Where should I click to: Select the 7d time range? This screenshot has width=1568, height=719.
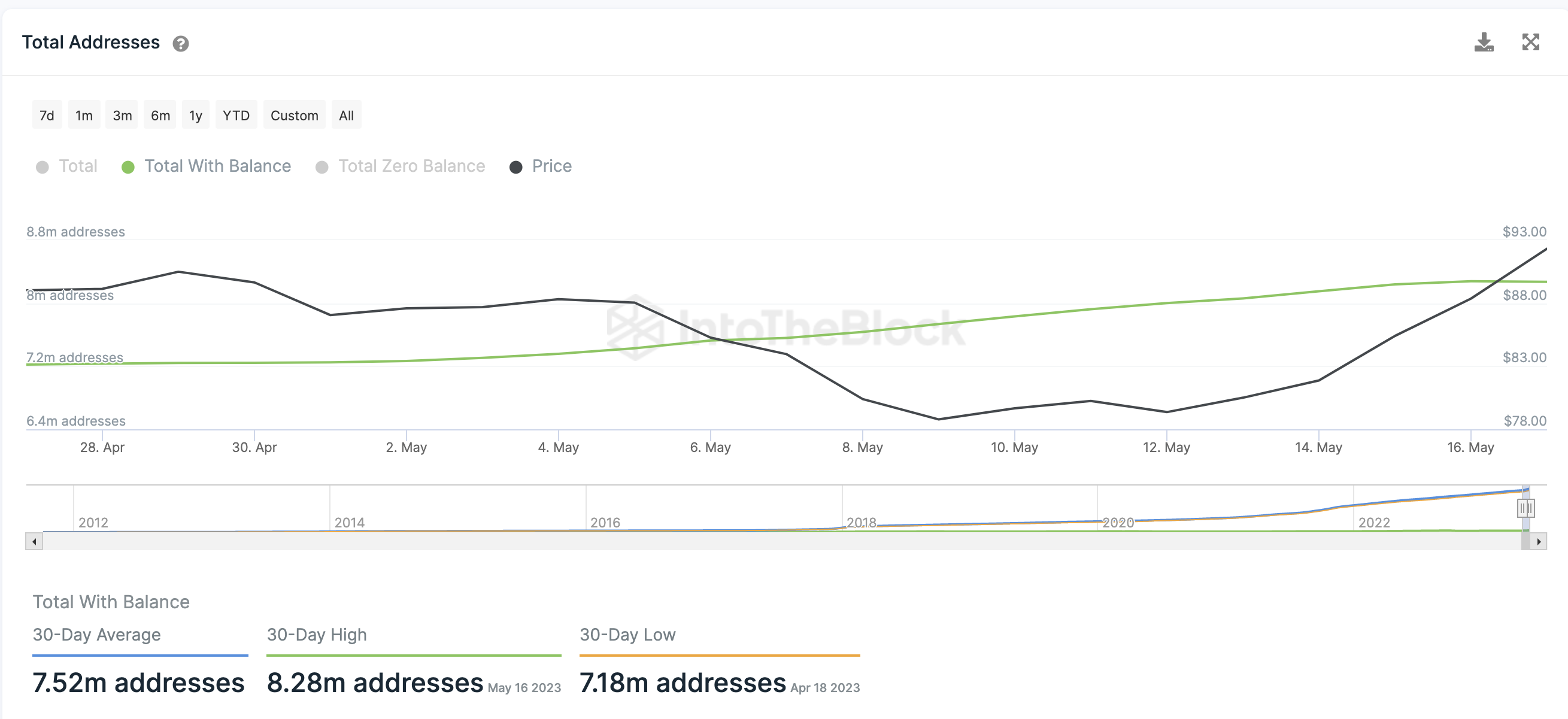(47, 115)
